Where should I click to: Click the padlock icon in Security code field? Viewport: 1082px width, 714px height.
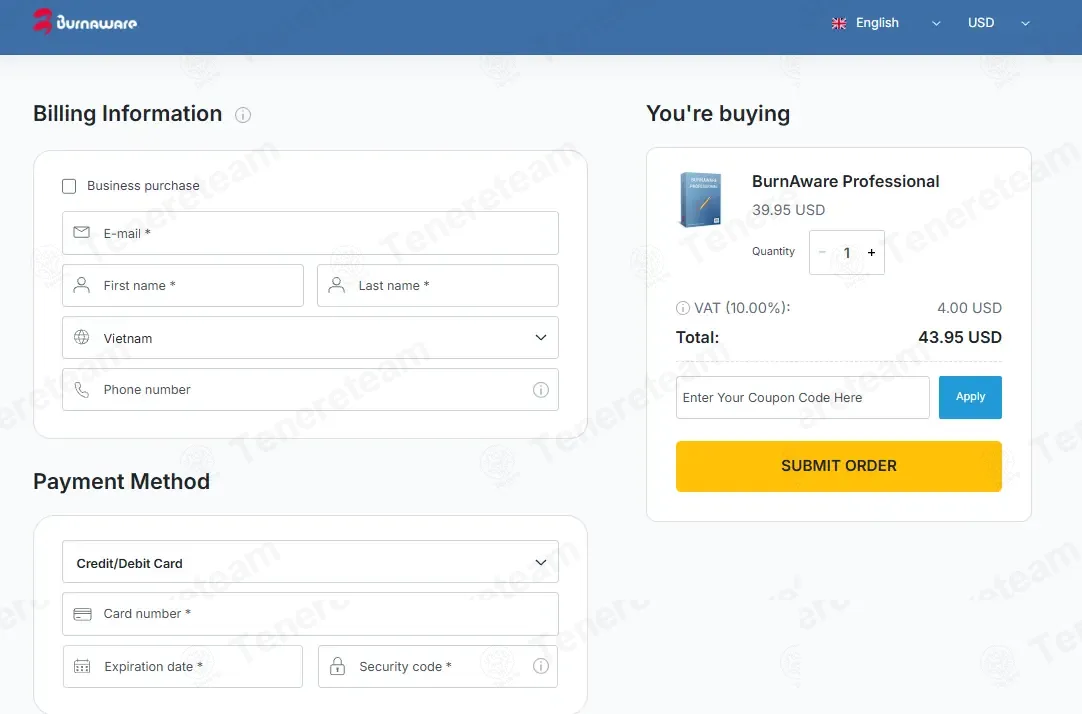pos(337,666)
